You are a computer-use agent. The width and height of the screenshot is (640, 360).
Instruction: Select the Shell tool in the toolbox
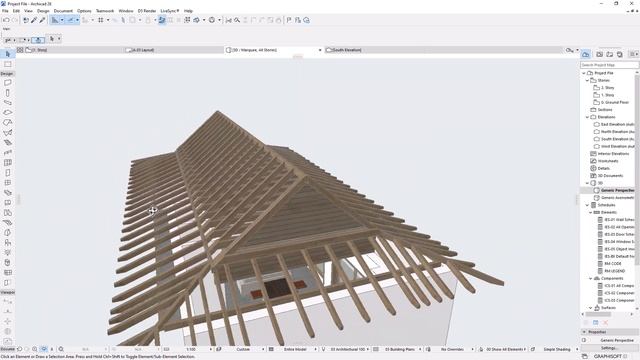(x=7, y=133)
